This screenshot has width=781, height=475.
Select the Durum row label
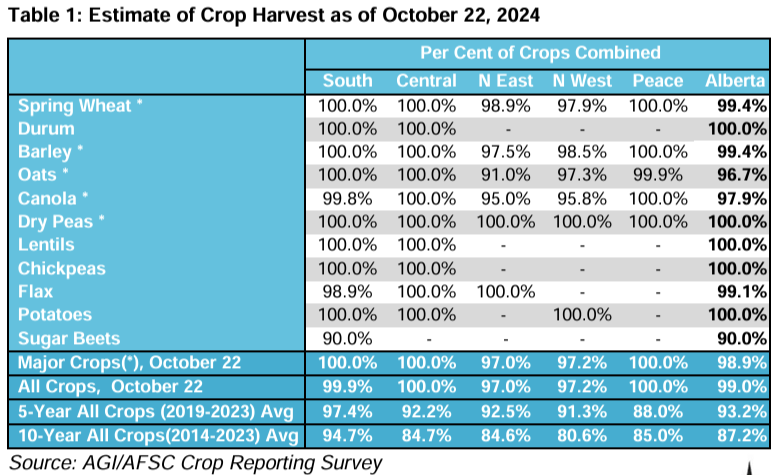pyautogui.click(x=46, y=128)
